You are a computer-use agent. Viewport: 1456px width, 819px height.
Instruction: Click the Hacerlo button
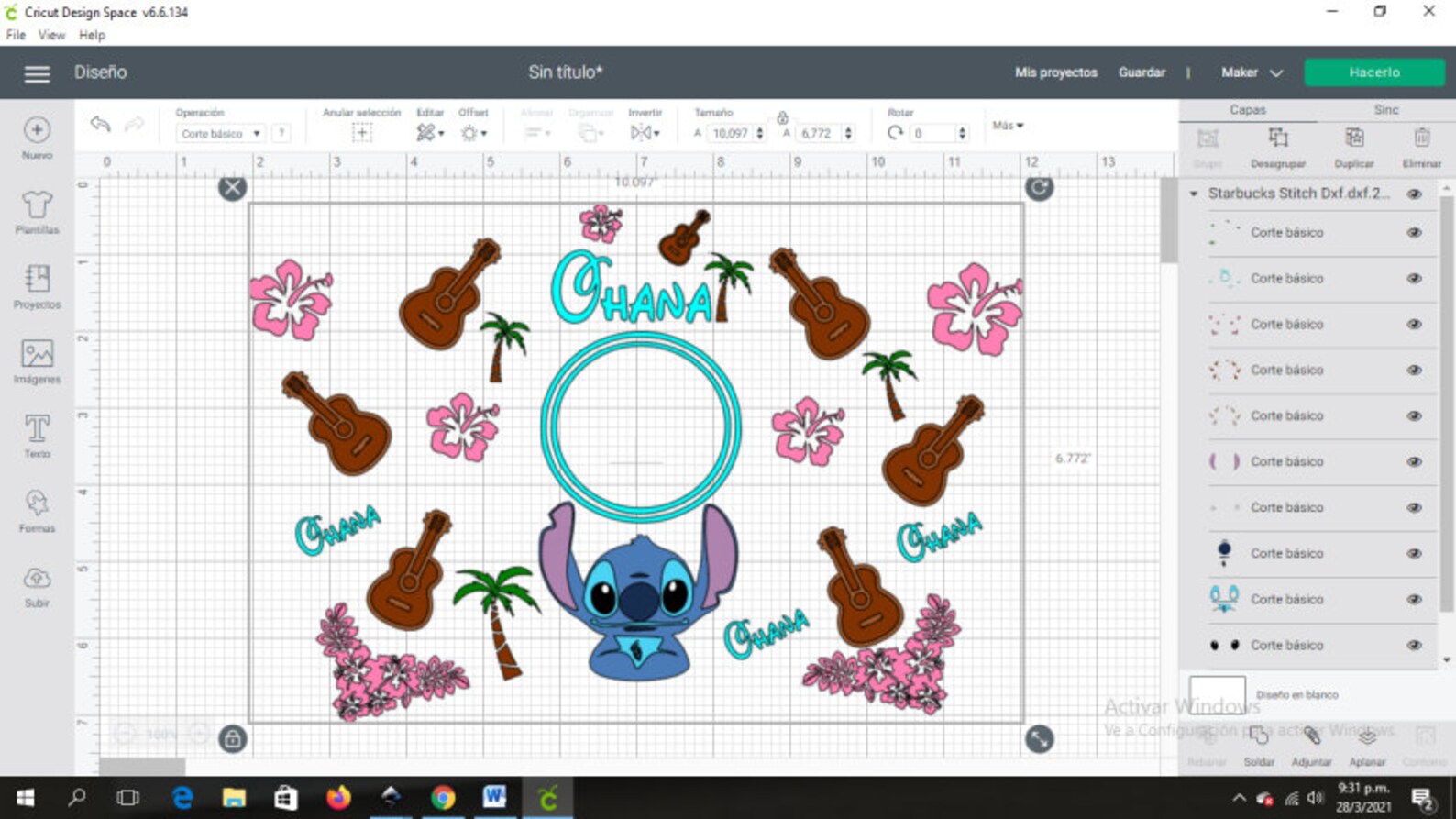click(1374, 72)
